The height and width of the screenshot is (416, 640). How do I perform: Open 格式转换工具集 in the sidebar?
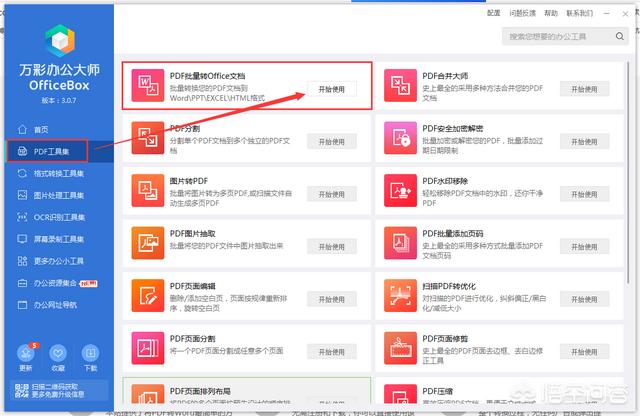point(59,174)
